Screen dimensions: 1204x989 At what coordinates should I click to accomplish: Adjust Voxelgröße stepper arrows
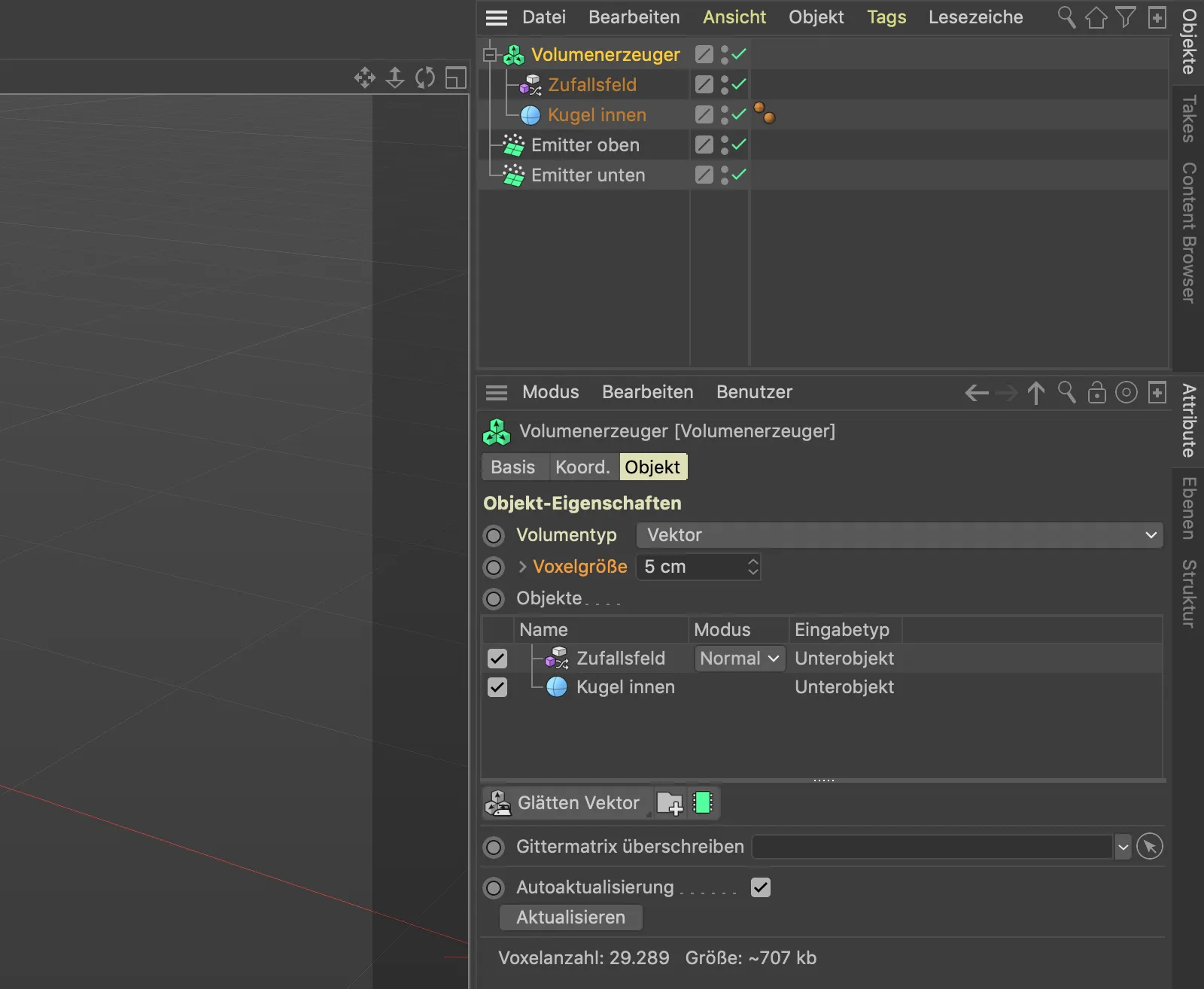tap(752, 567)
